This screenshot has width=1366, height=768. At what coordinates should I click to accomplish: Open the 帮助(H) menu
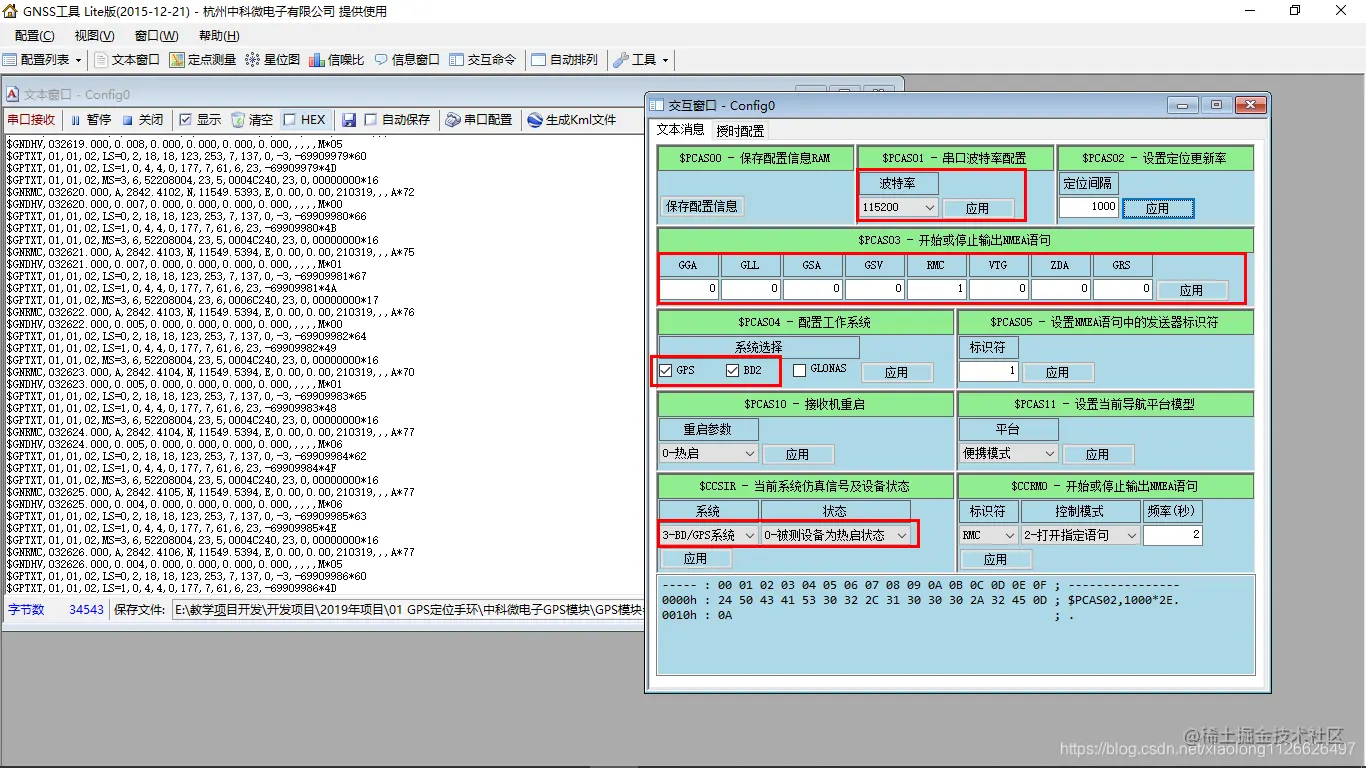pos(219,36)
